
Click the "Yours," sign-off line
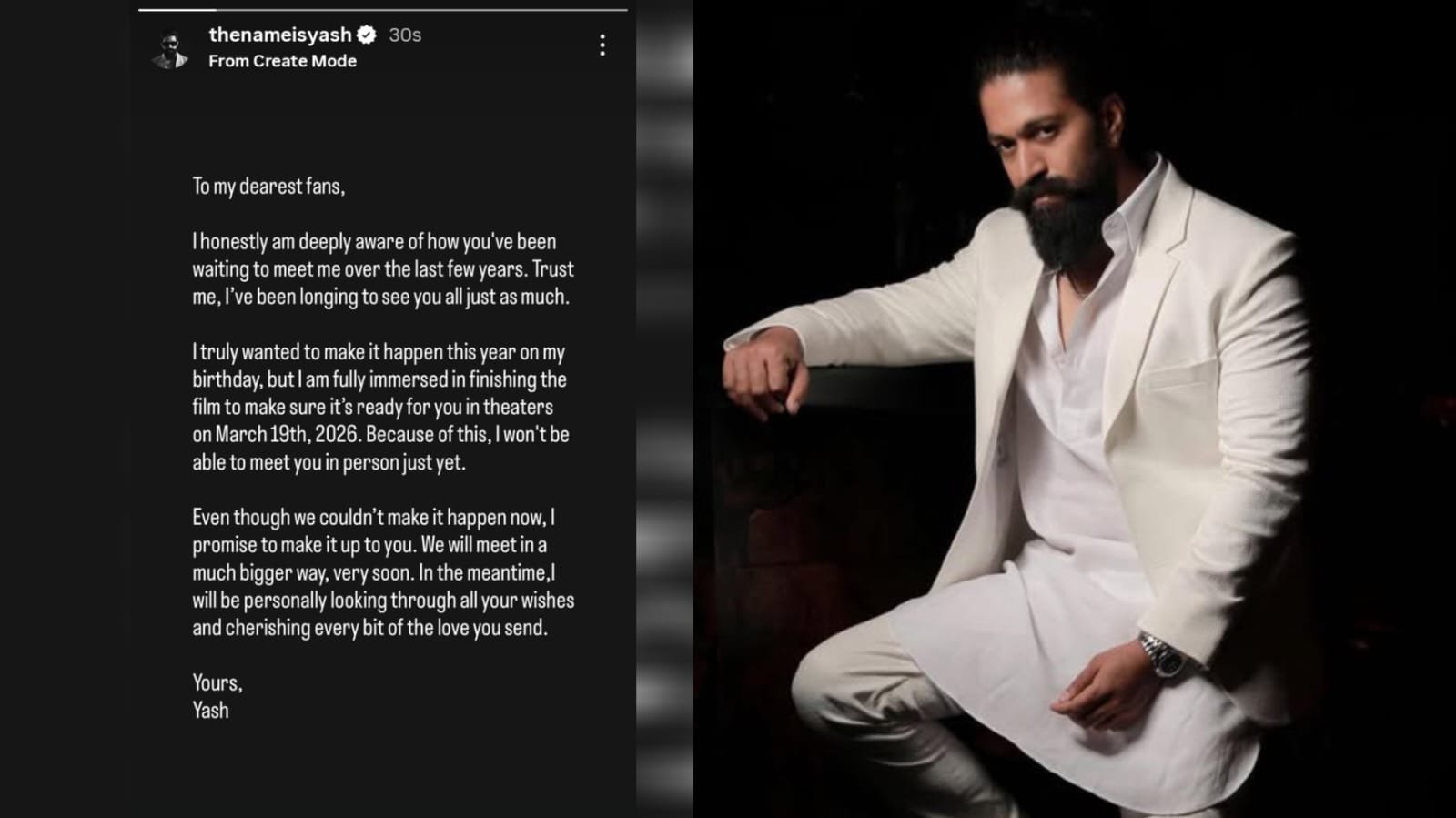(x=217, y=682)
